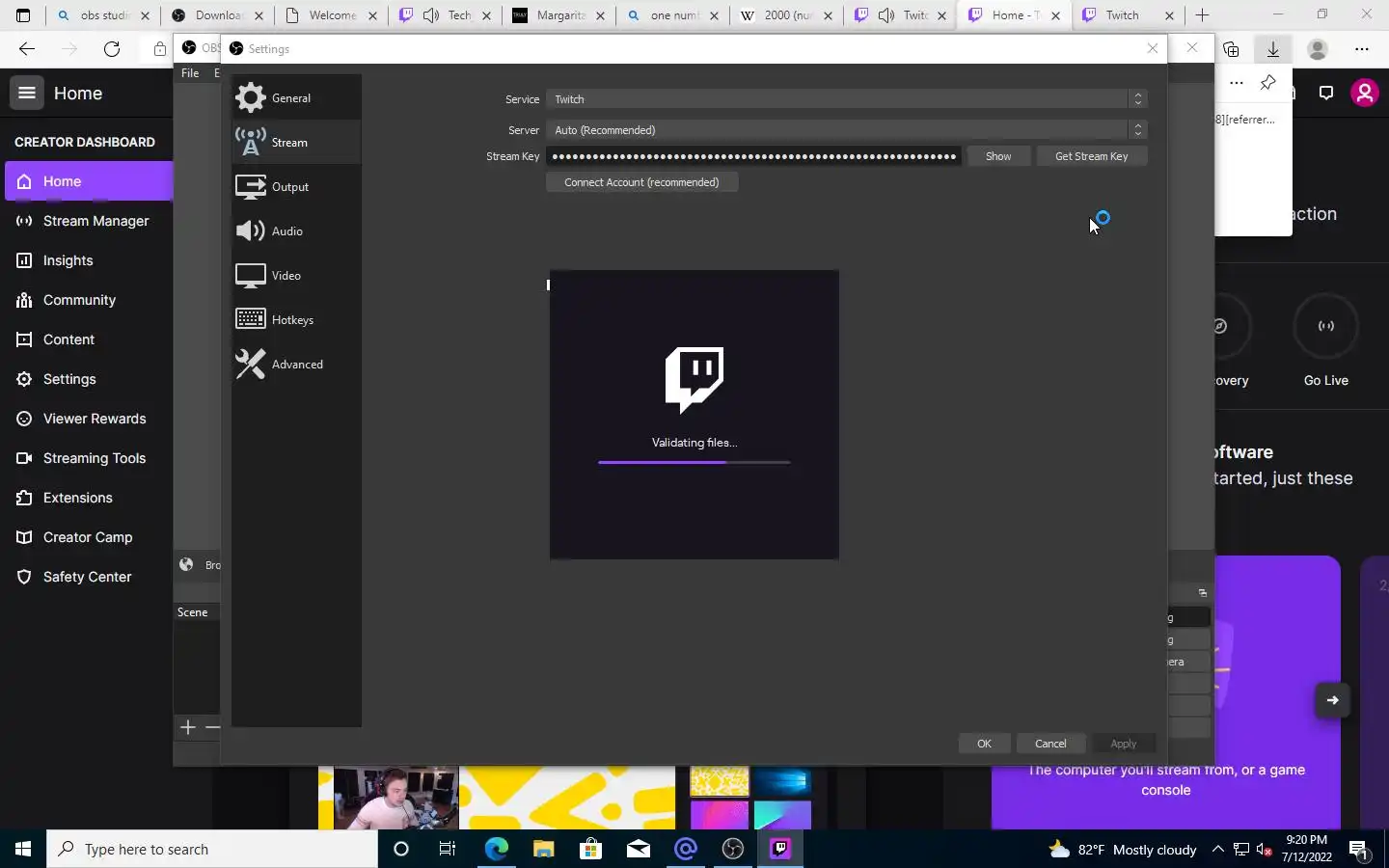
Task: Click the Apply button
Action: pyautogui.click(x=1123, y=744)
